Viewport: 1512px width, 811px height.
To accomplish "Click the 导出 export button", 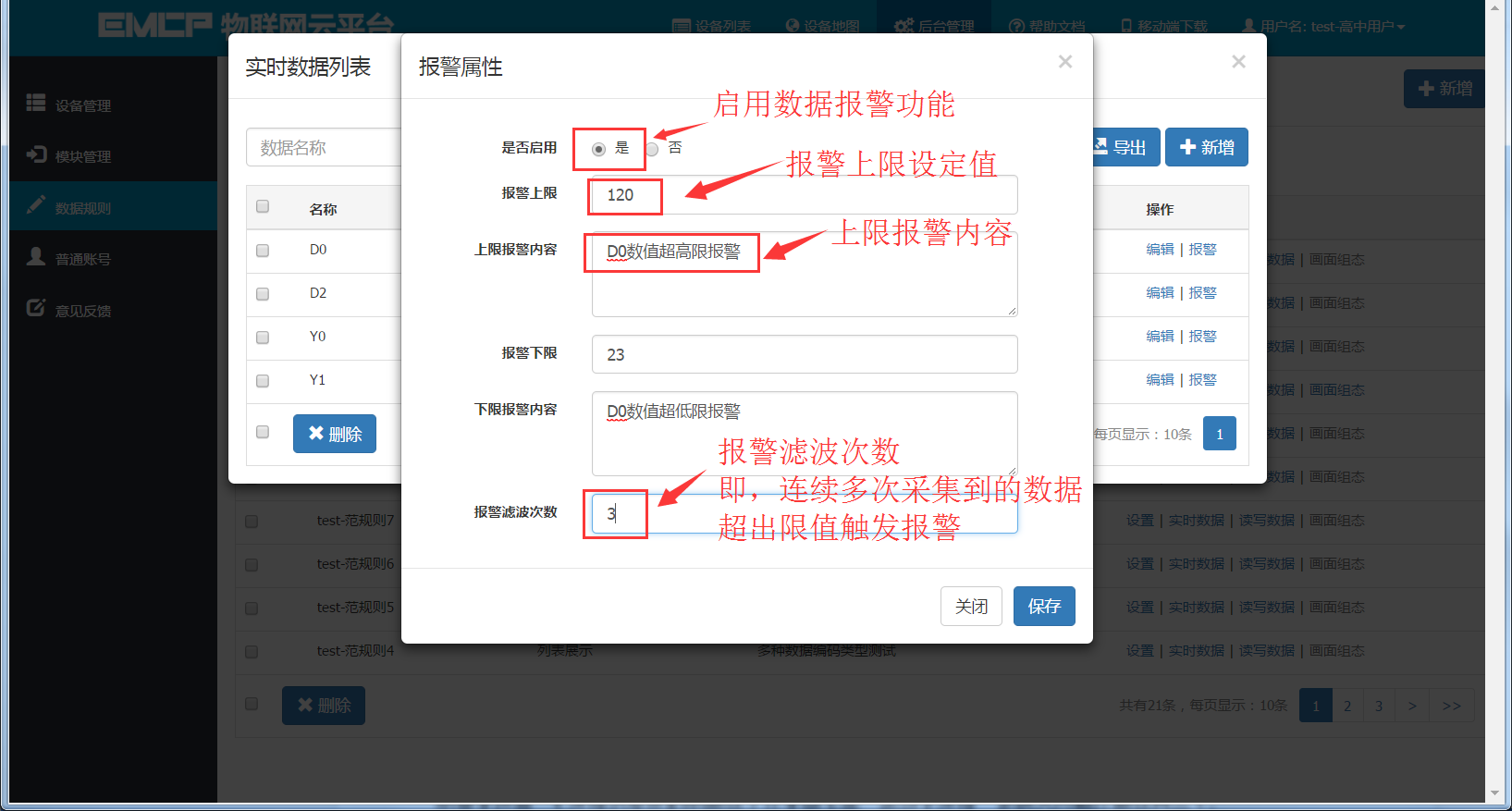I will 1125,147.
